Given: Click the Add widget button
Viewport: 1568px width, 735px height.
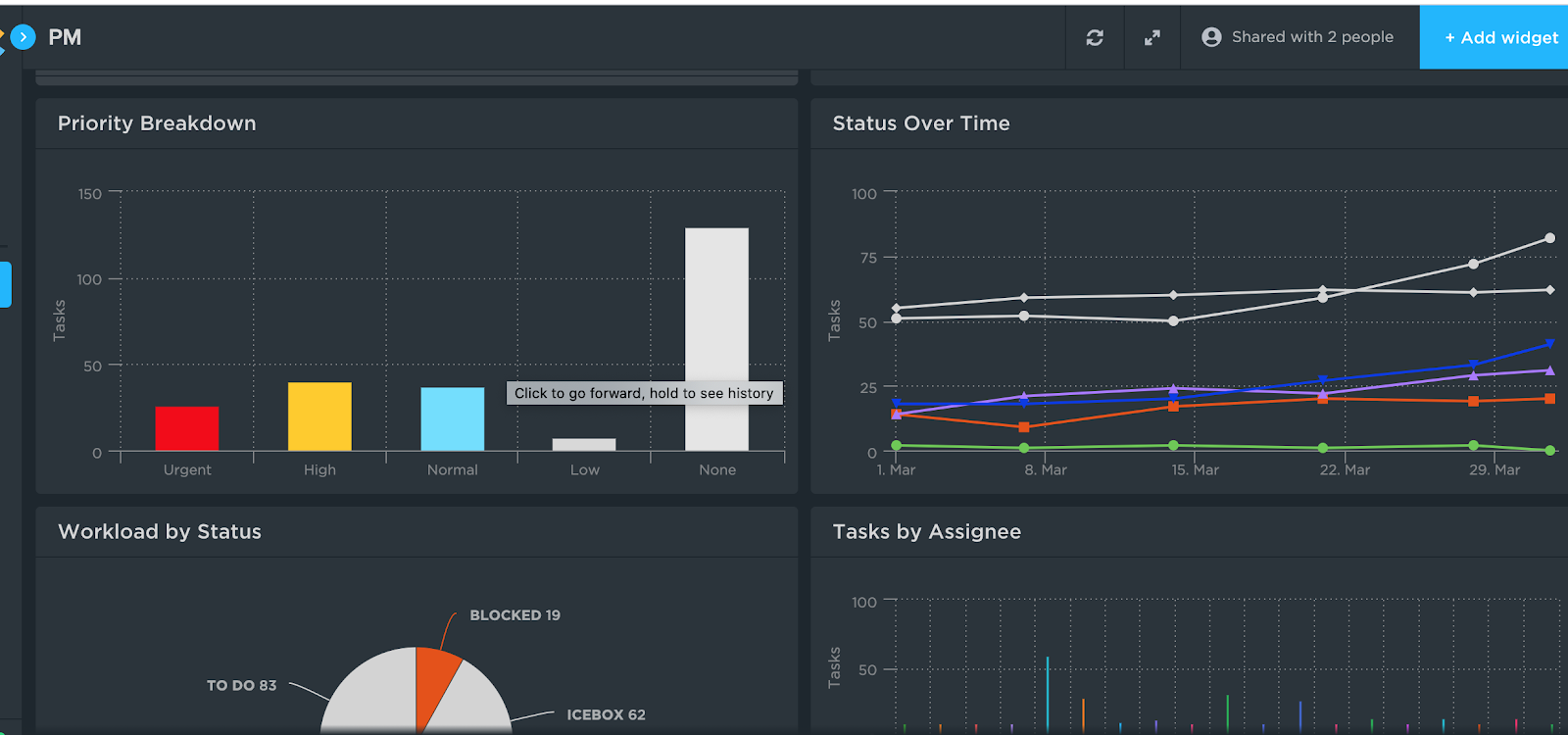Looking at the screenshot, I should coord(1494,37).
